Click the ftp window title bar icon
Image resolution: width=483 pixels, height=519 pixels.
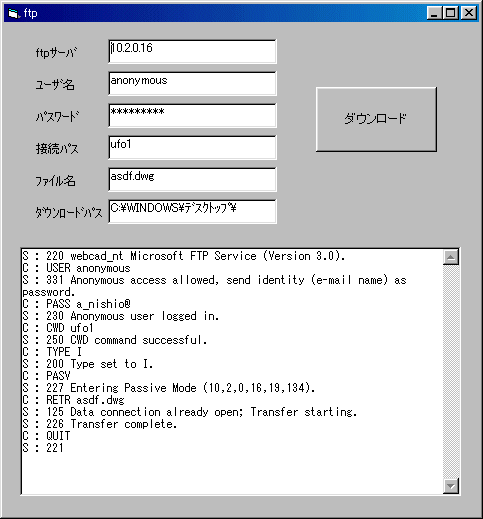13,13
